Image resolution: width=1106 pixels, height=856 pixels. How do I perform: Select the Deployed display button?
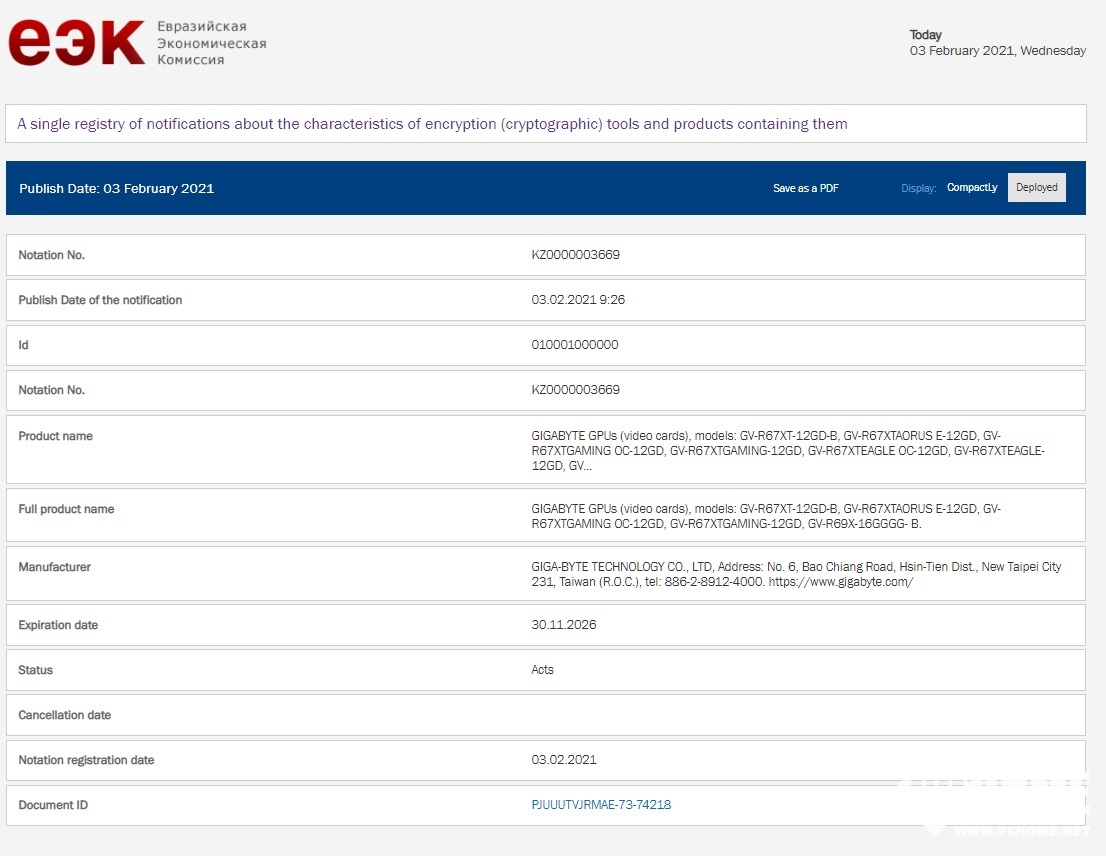pyautogui.click(x=1036, y=188)
